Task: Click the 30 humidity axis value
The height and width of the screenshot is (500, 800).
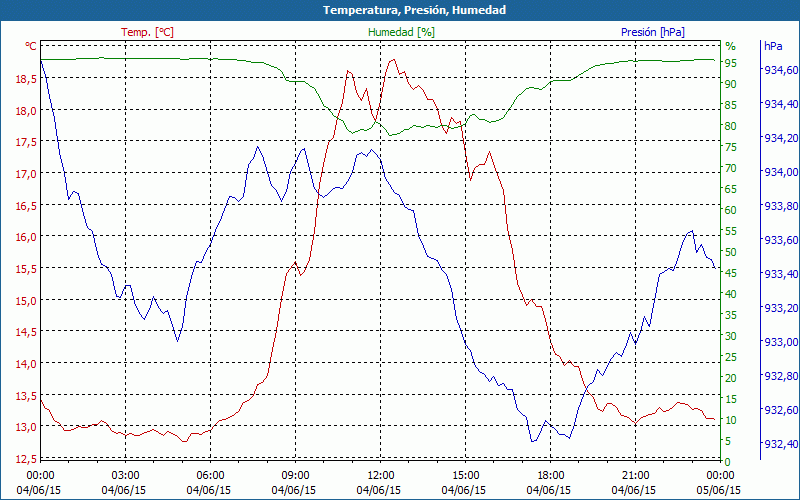Action: click(x=731, y=336)
